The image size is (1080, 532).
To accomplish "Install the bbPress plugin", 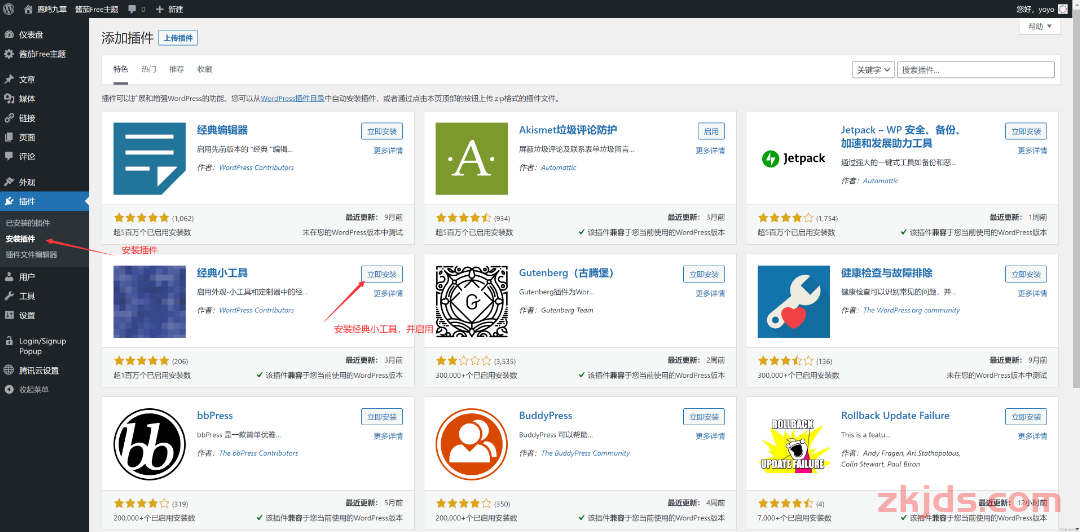I will (x=382, y=417).
